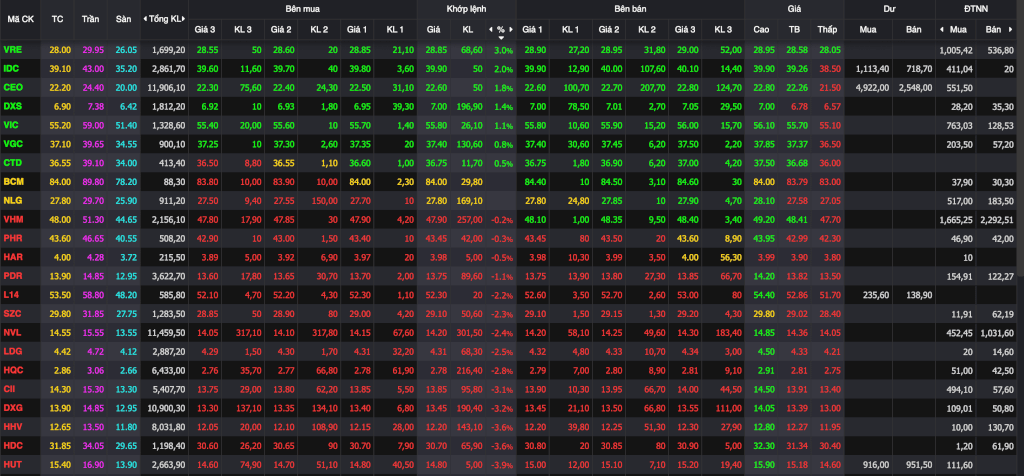Open the NVL stock symbol
Image resolution: width=1024 pixels, height=476 pixels.
click(x=12, y=332)
